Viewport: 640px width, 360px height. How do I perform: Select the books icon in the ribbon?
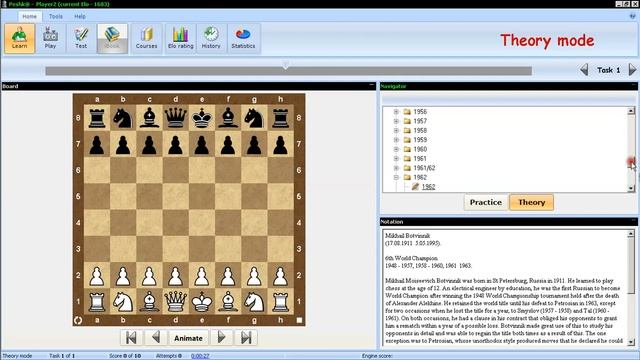(112, 38)
